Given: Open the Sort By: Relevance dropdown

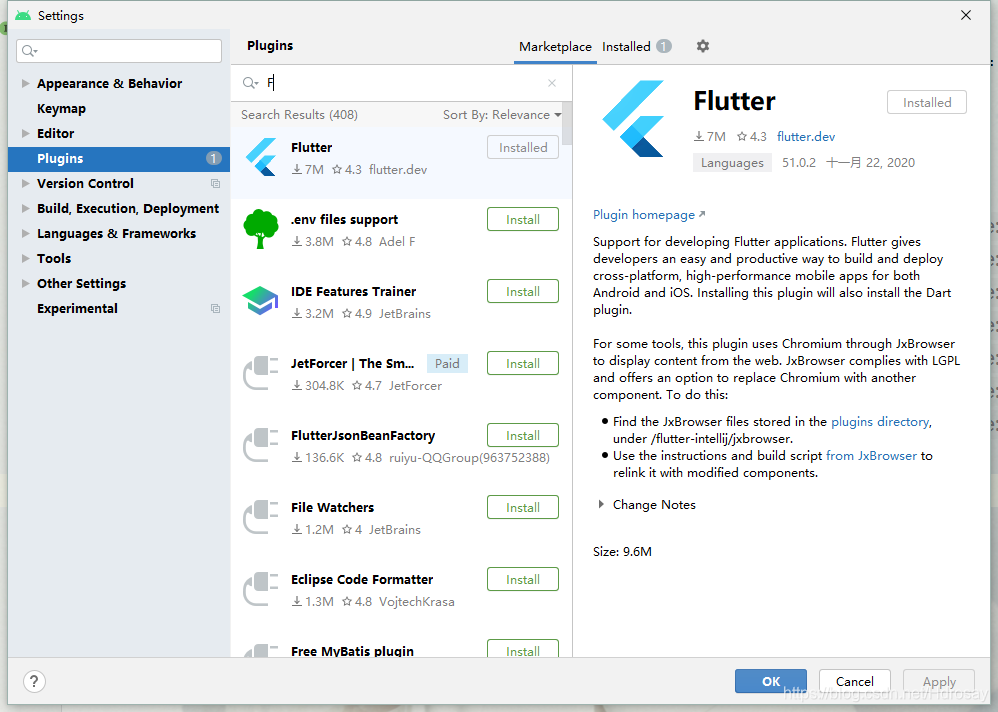Looking at the screenshot, I should [x=502, y=115].
